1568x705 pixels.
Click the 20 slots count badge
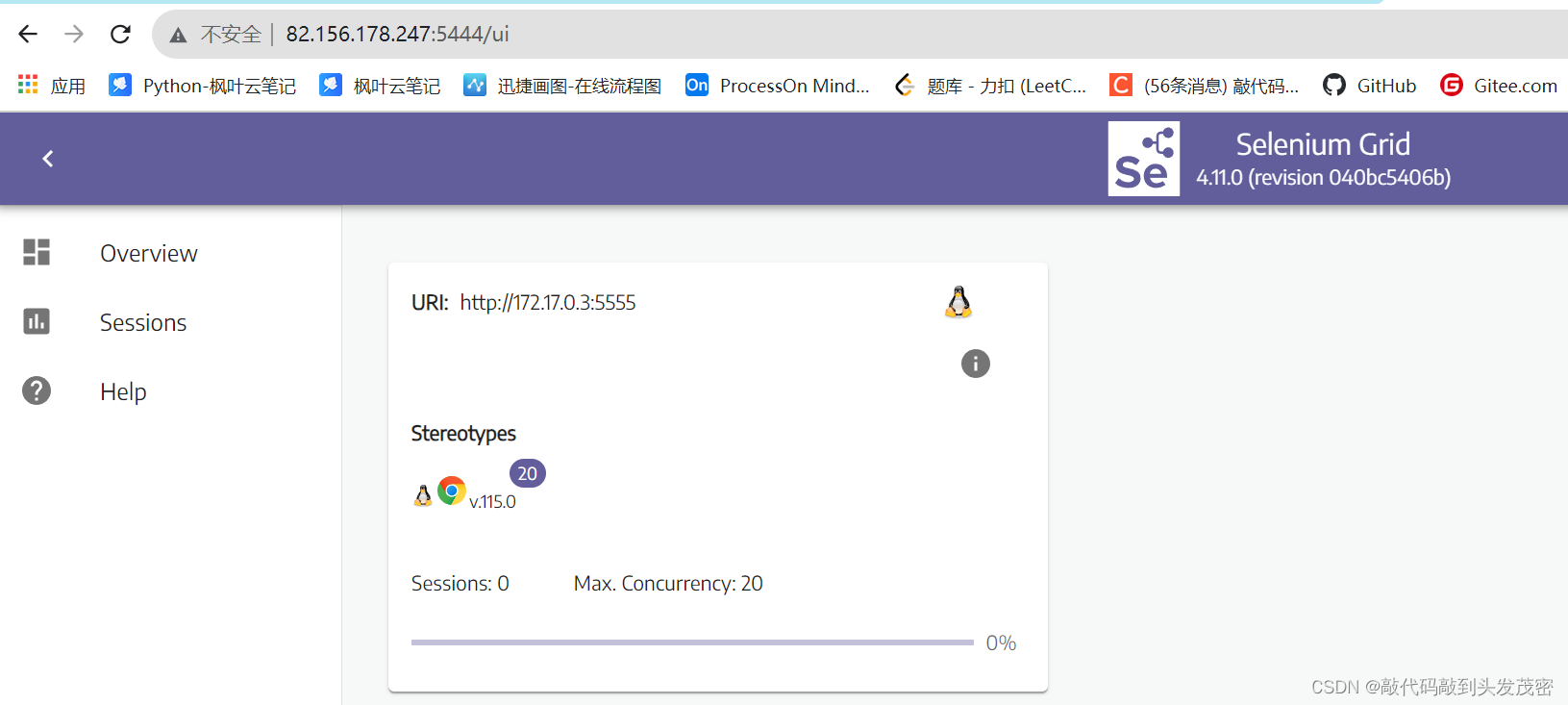click(528, 473)
